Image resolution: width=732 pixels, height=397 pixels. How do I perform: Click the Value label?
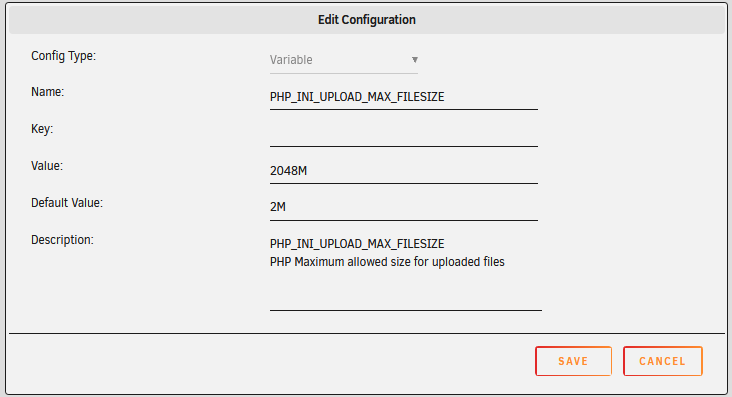pyautogui.click(x=47, y=166)
